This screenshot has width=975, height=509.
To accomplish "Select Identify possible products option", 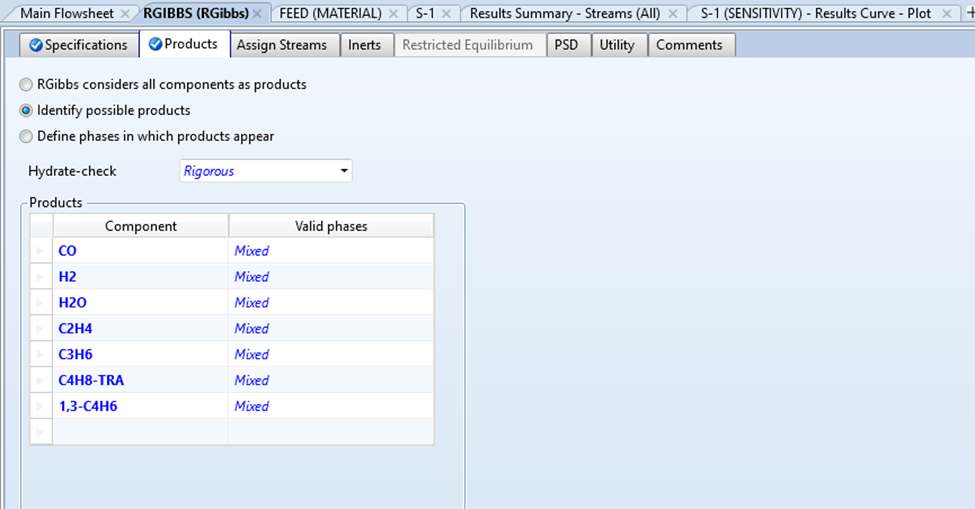I will (26, 111).
